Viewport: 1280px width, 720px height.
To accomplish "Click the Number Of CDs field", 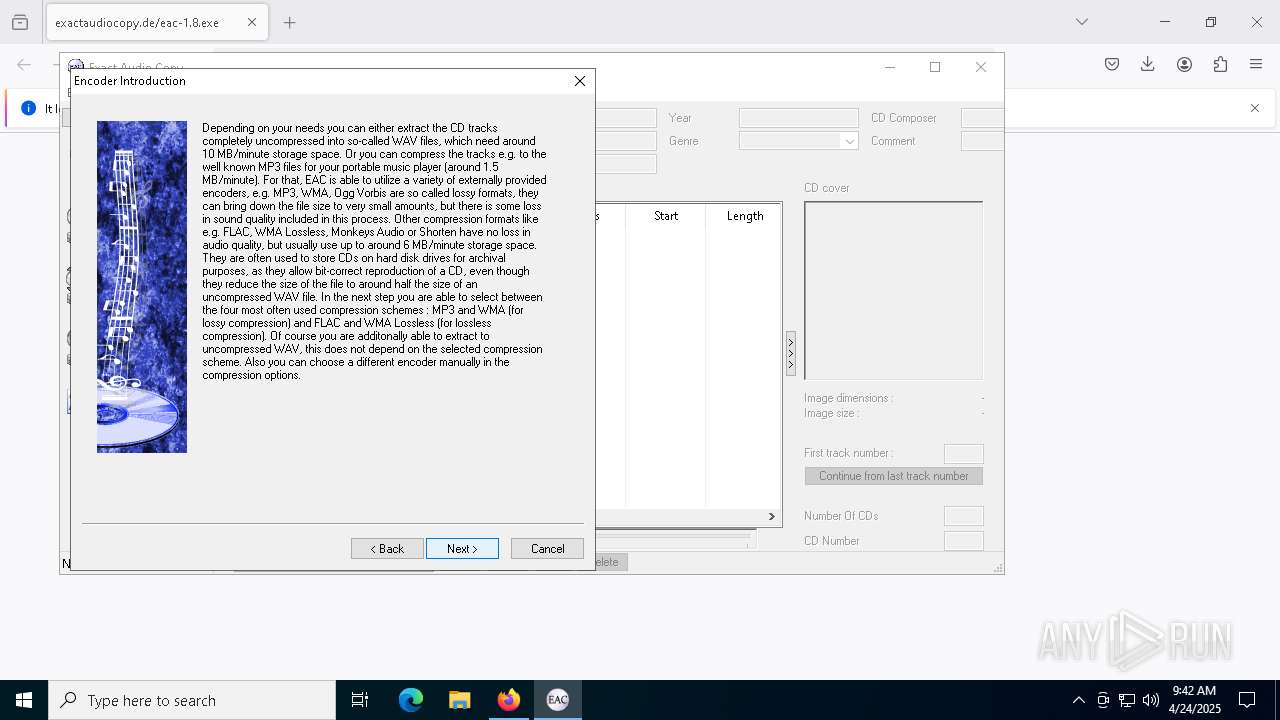I will coord(963,516).
